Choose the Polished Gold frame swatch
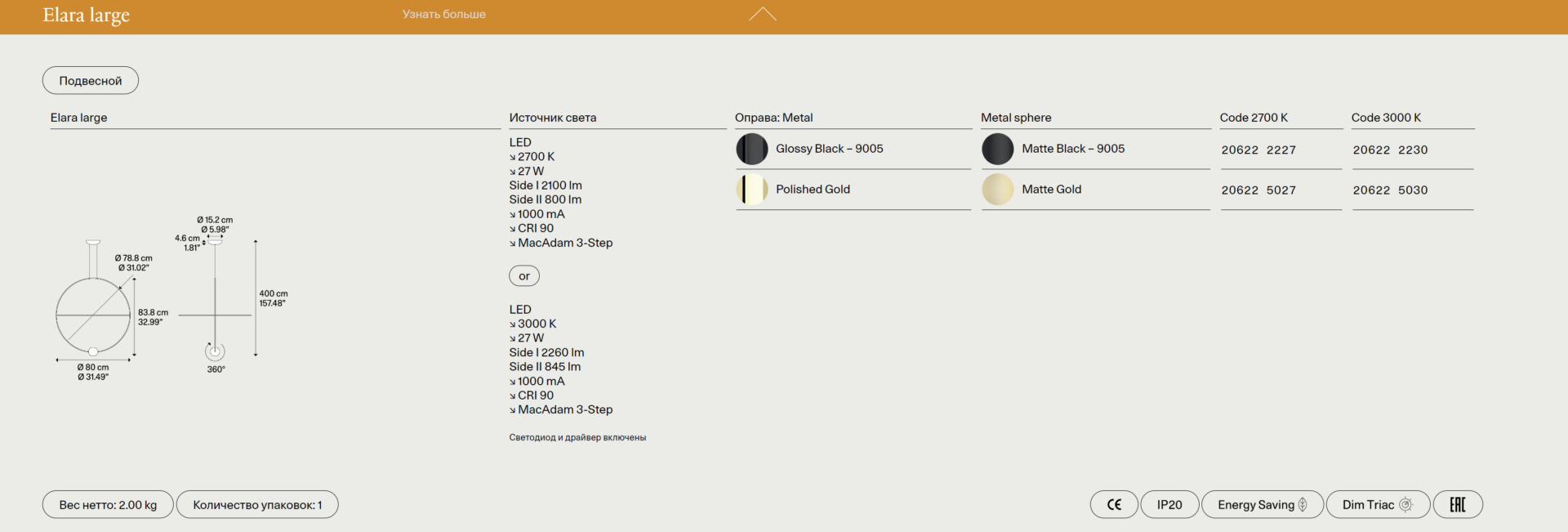Viewport: 1568px width, 532px height. click(751, 190)
